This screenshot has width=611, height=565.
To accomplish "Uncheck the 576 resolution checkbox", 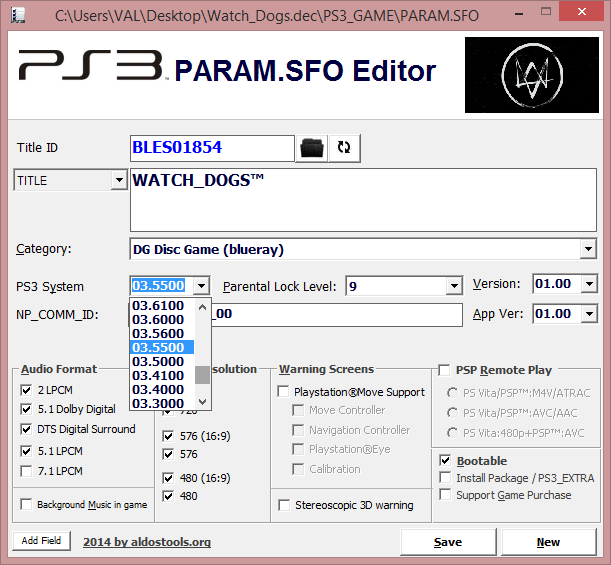I will 168,454.
